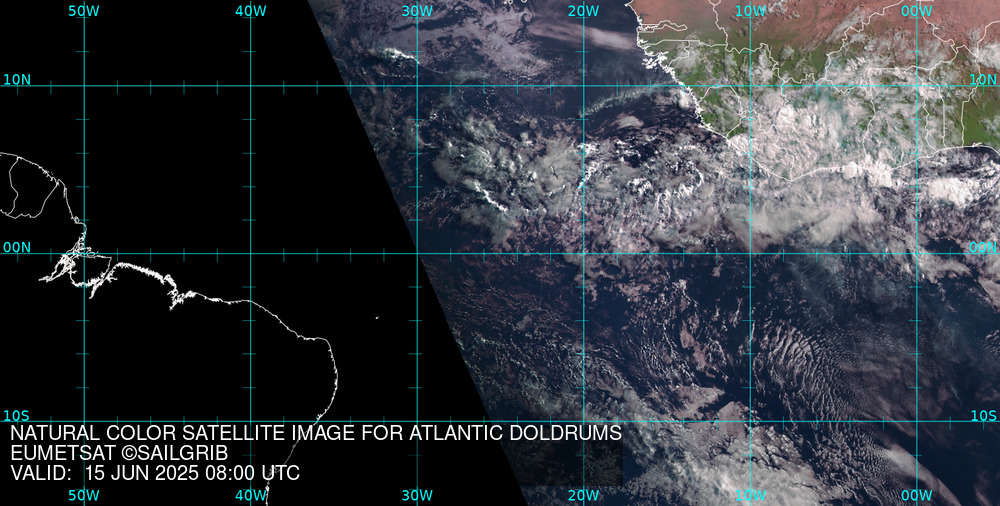Click the 'EUMETSAT ©SAILGRIB' credit line

point(119,453)
